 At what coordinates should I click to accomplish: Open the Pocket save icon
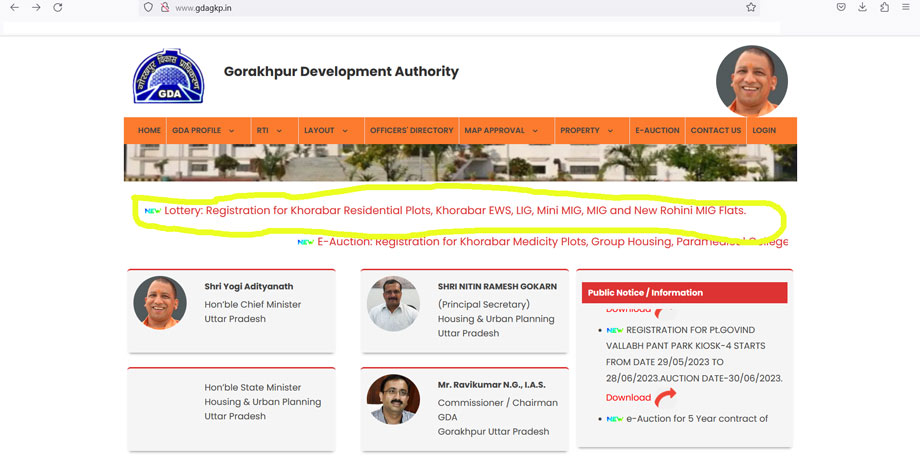(x=841, y=7)
